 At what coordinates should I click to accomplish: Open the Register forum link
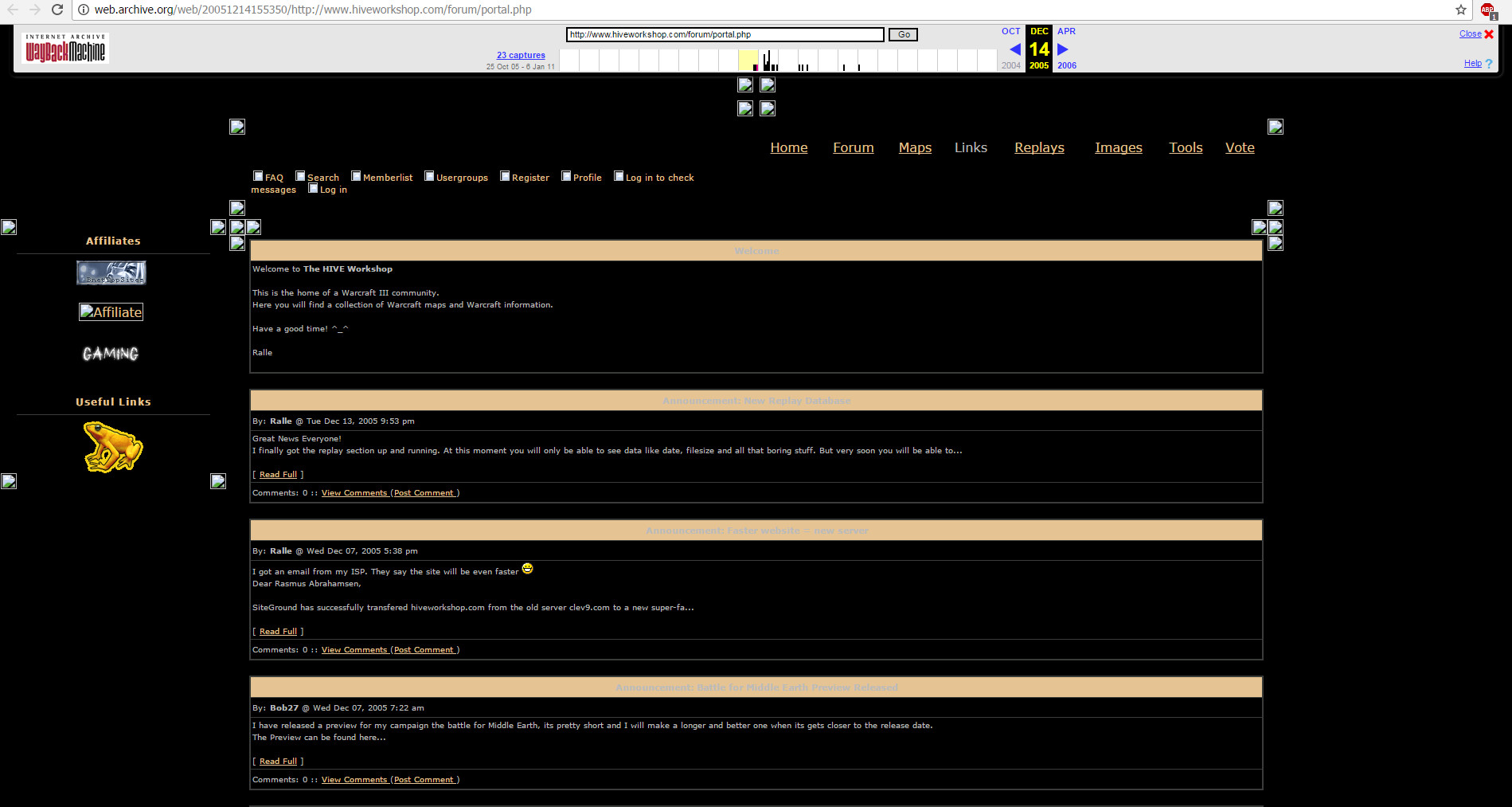coord(530,178)
